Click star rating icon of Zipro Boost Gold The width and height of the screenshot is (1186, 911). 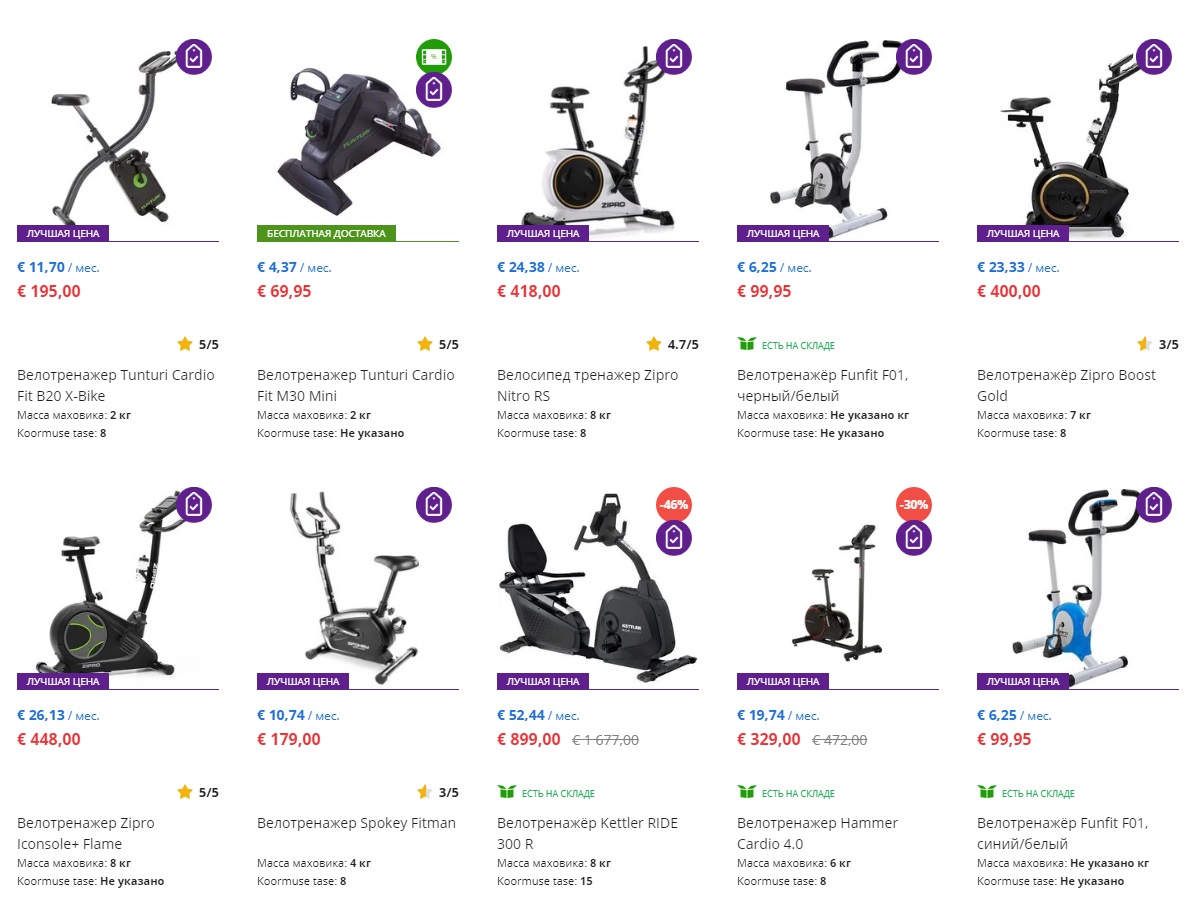1145,344
